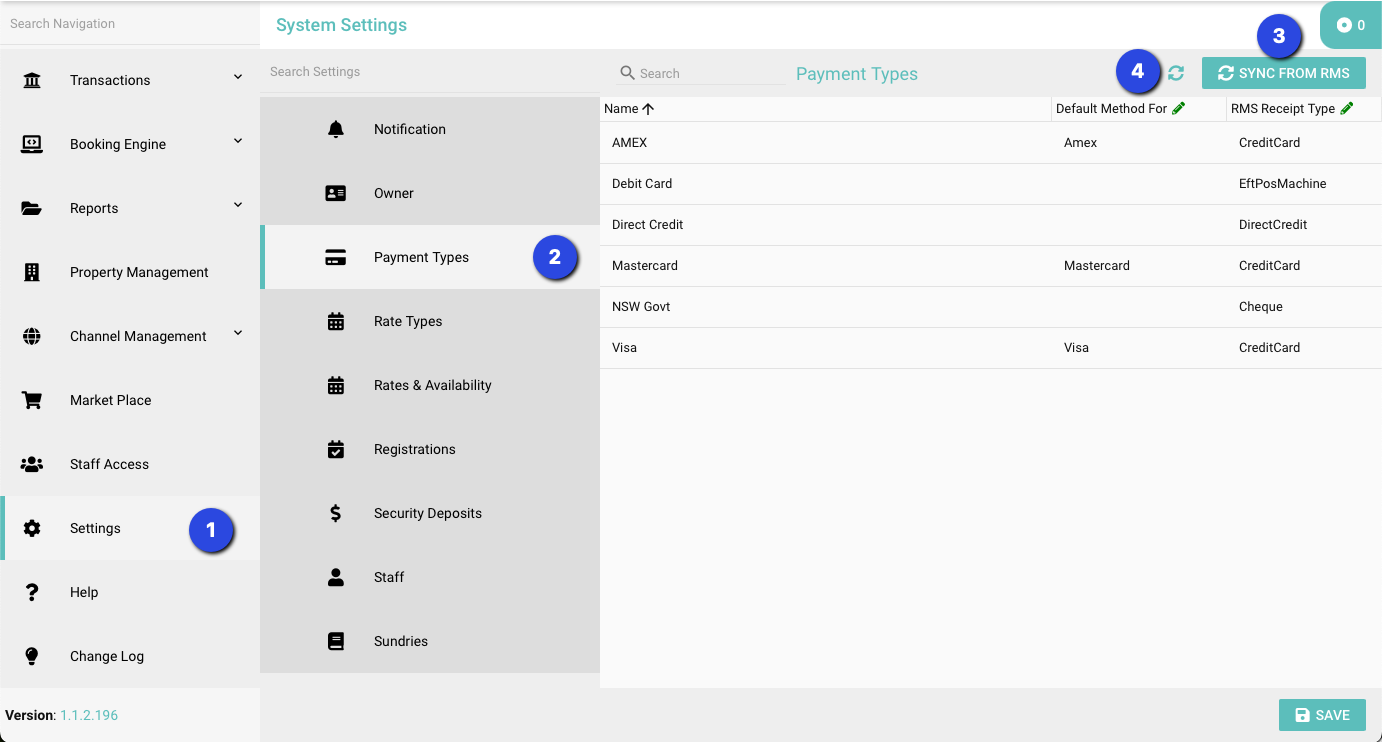
Task: Click the Change Log lightbulb icon
Action: (x=32, y=656)
